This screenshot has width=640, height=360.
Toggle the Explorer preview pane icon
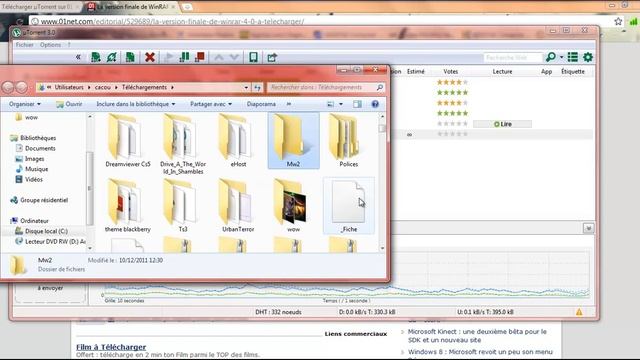tap(357, 104)
